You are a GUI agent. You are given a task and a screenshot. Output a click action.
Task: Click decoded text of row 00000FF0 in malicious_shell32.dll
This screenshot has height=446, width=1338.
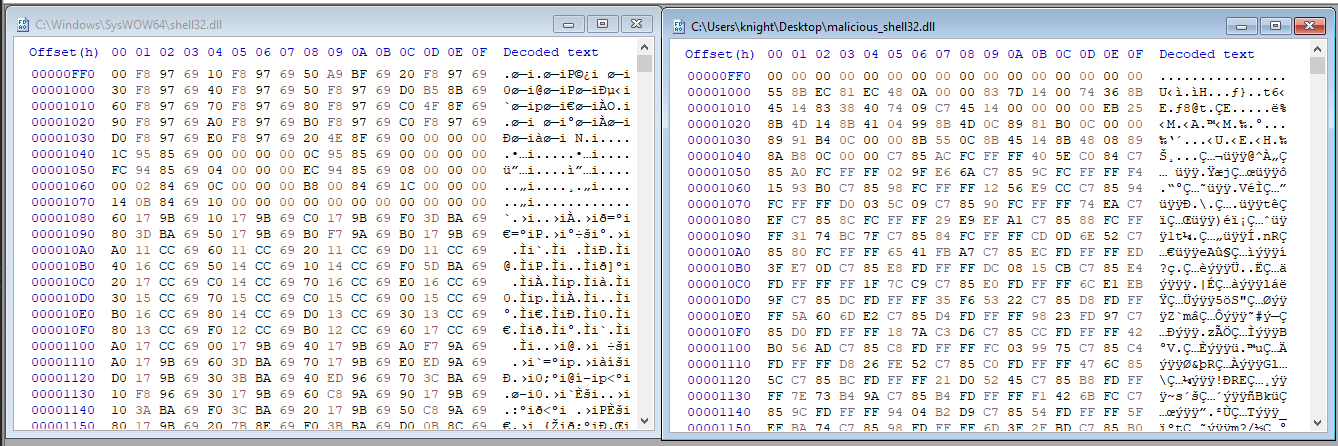click(x=1222, y=76)
